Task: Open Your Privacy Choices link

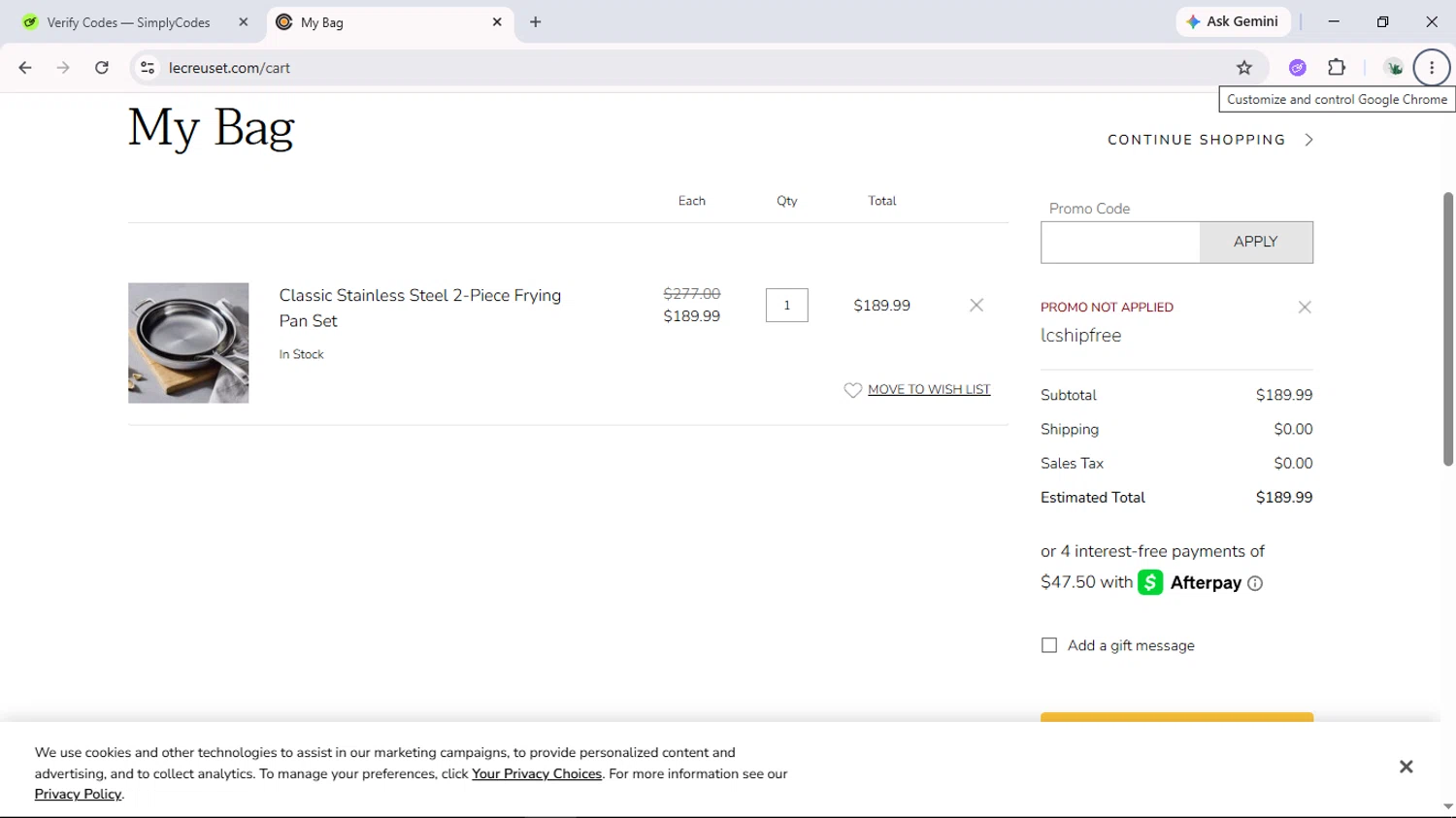Action: tap(537, 774)
